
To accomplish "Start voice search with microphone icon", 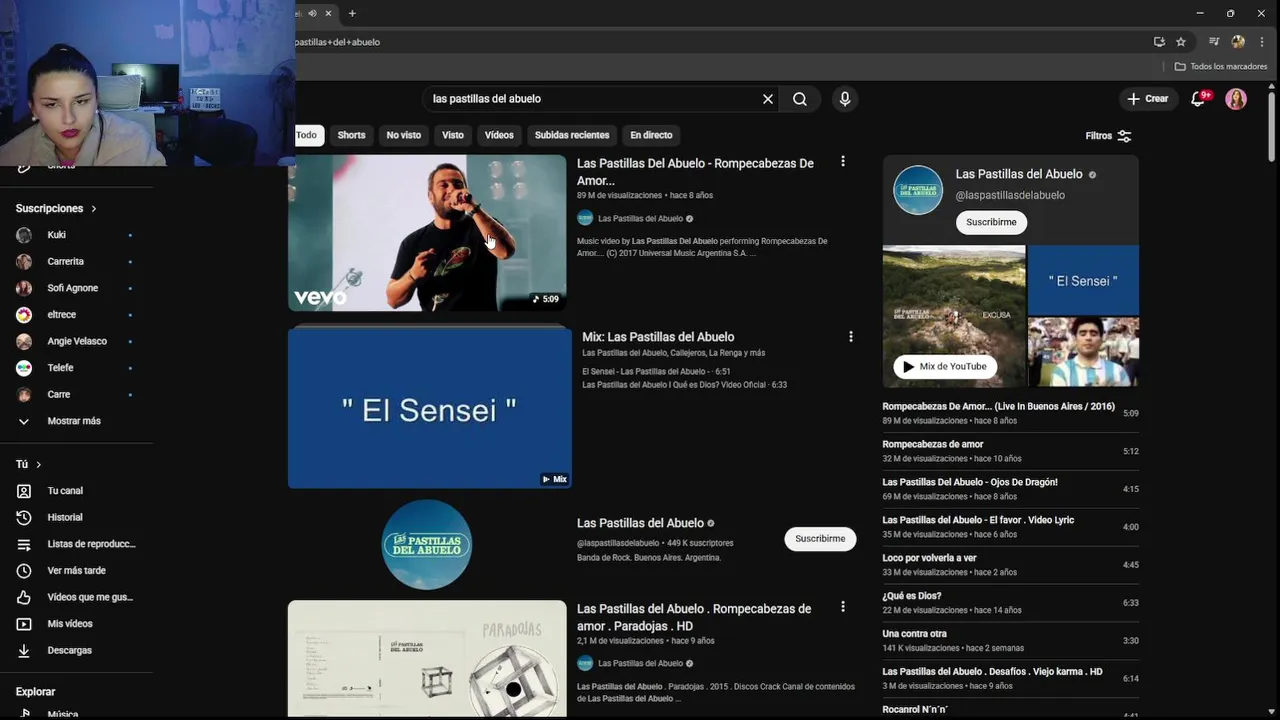I will pyautogui.click(x=845, y=99).
